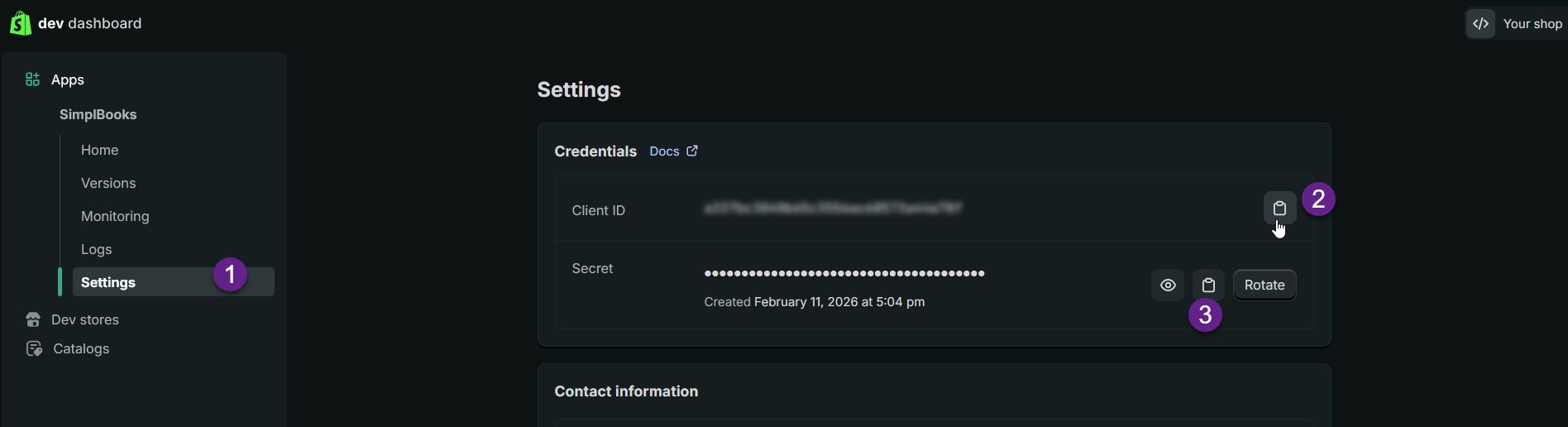Copy the Client ID to clipboard
The width and height of the screenshot is (1568, 427).
(x=1279, y=209)
